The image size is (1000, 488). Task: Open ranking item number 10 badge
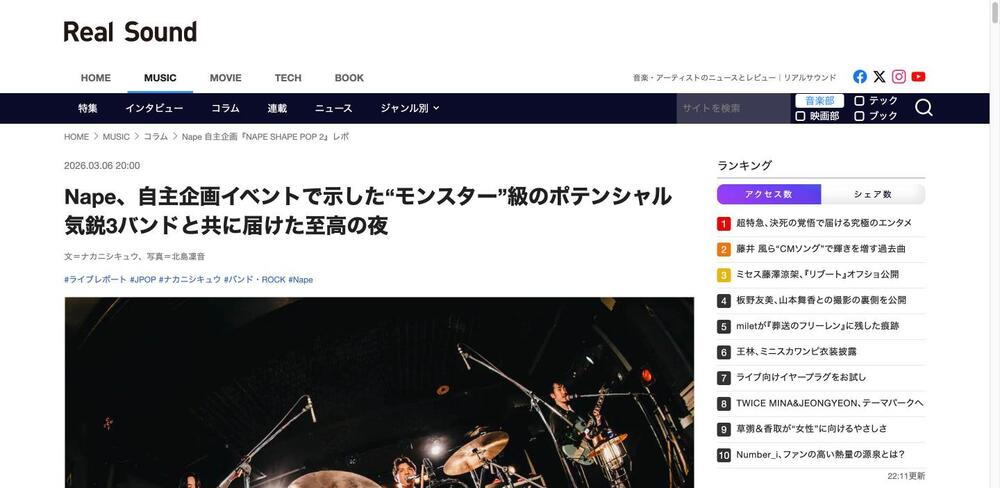tap(723, 455)
